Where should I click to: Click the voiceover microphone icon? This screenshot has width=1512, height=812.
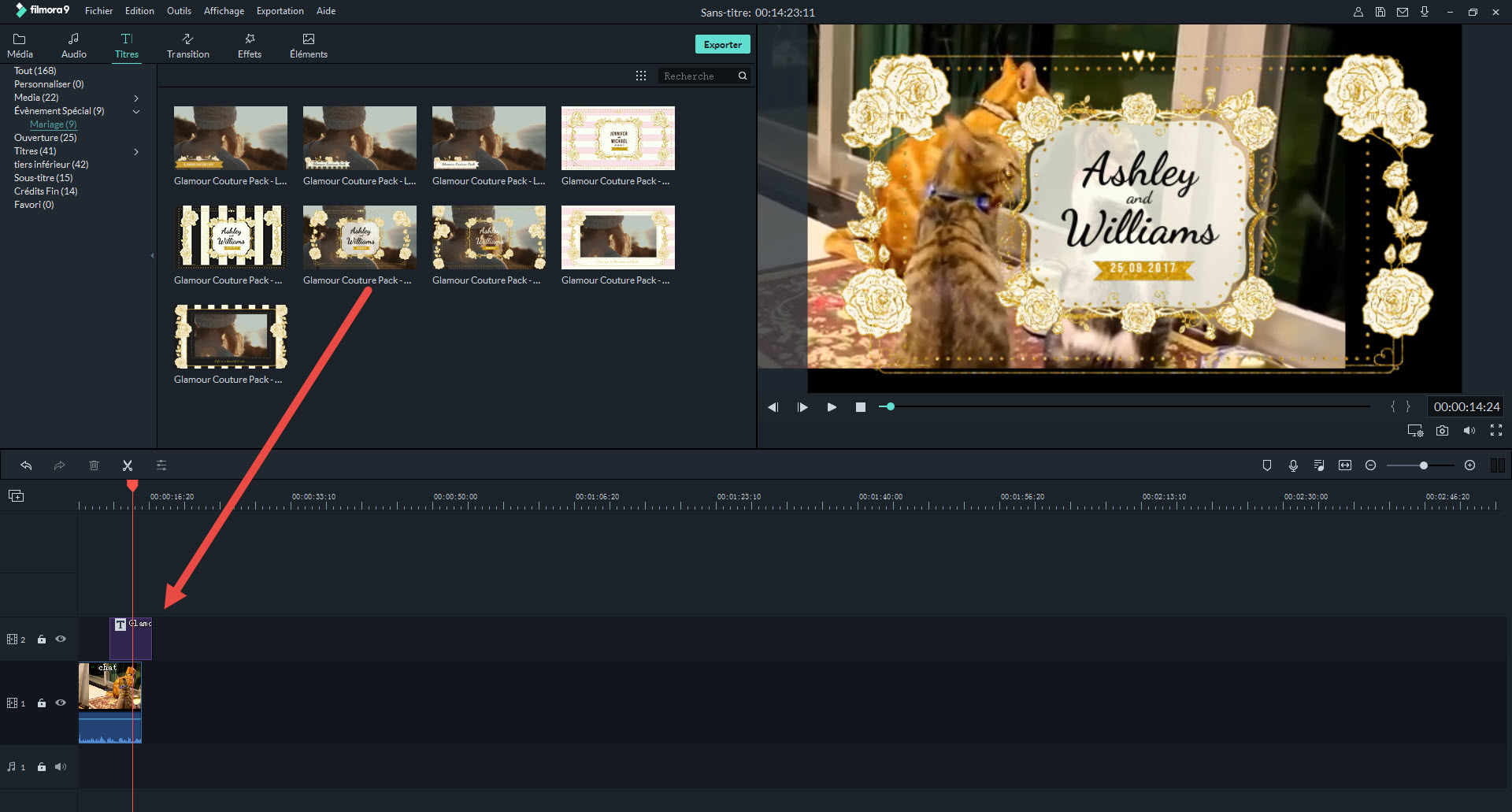[x=1293, y=465]
